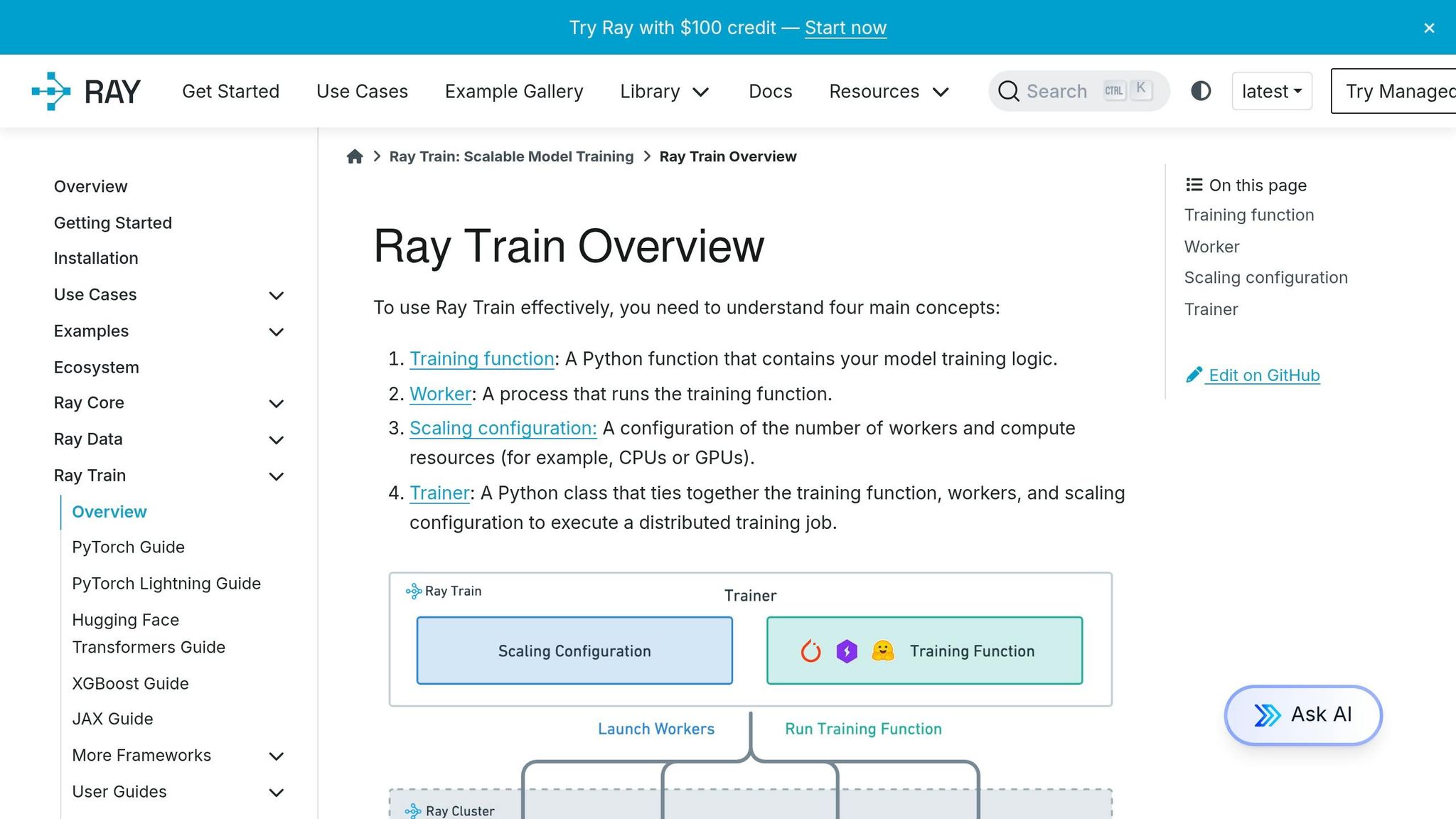Expand the More Frameworks section

277,756
